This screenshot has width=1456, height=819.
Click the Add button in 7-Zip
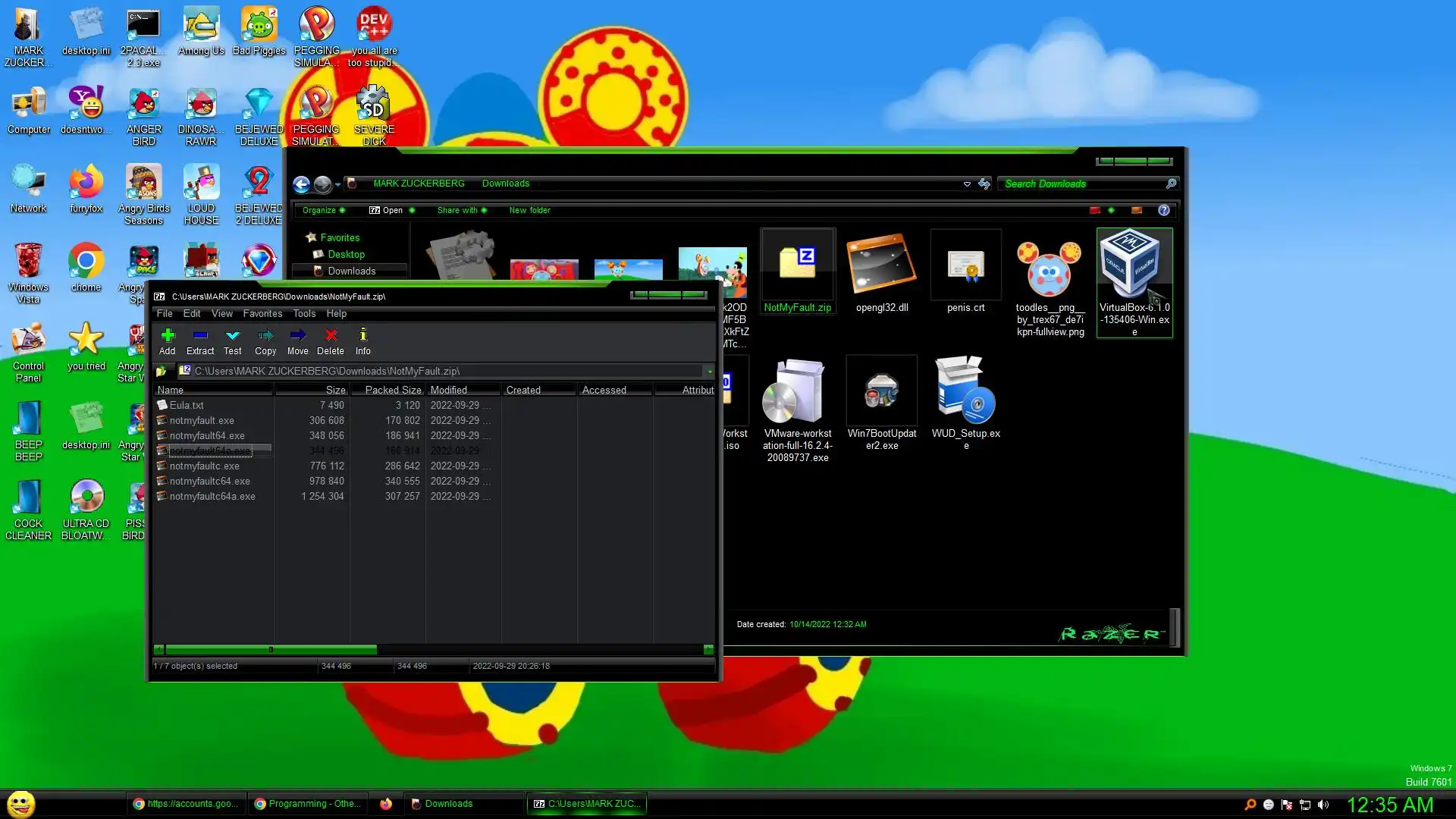pyautogui.click(x=168, y=340)
